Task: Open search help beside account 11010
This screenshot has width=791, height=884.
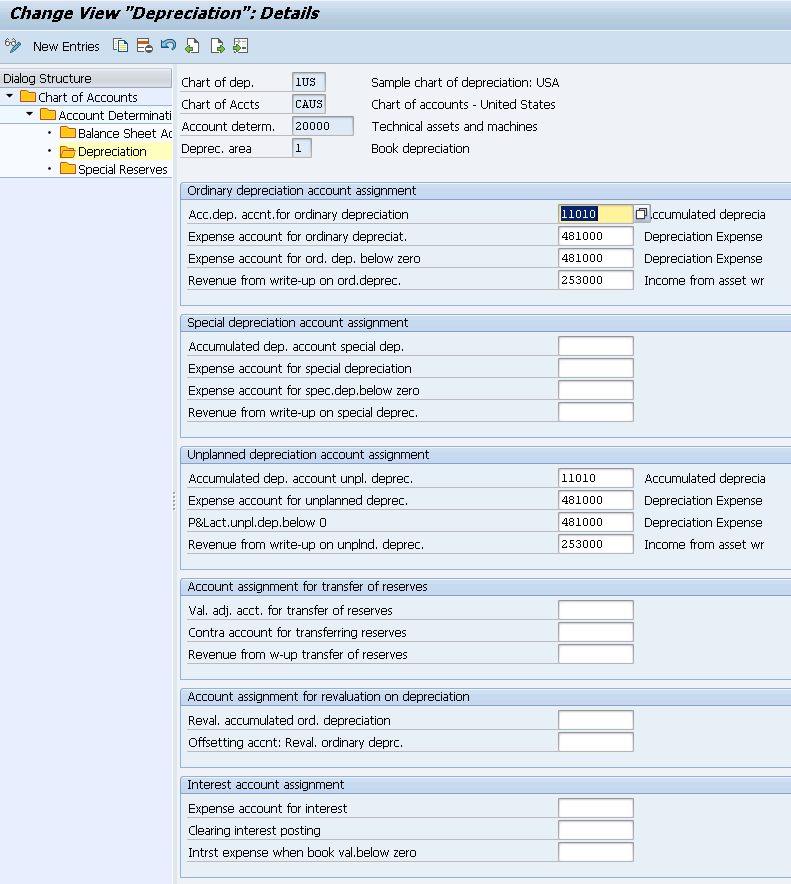Action: click(641, 214)
